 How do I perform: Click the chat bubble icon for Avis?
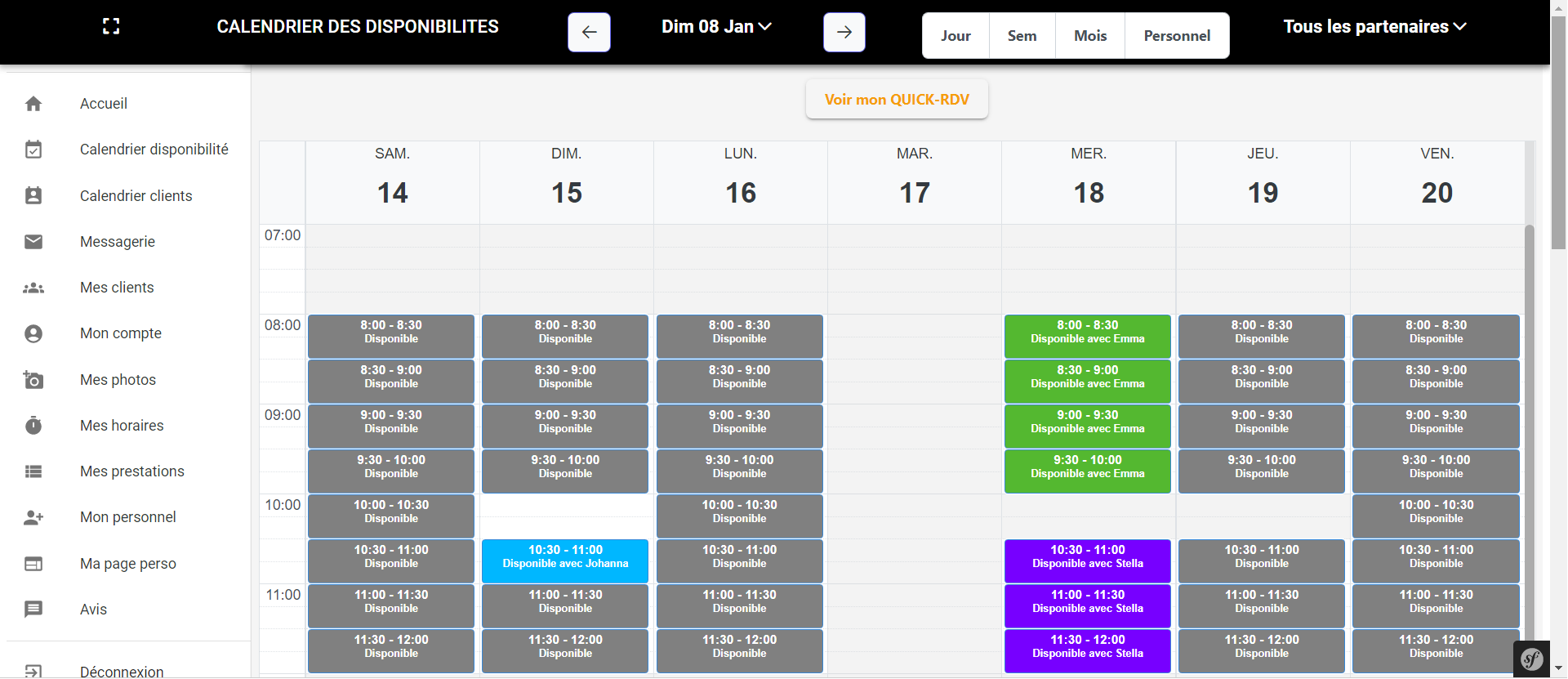coord(33,610)
